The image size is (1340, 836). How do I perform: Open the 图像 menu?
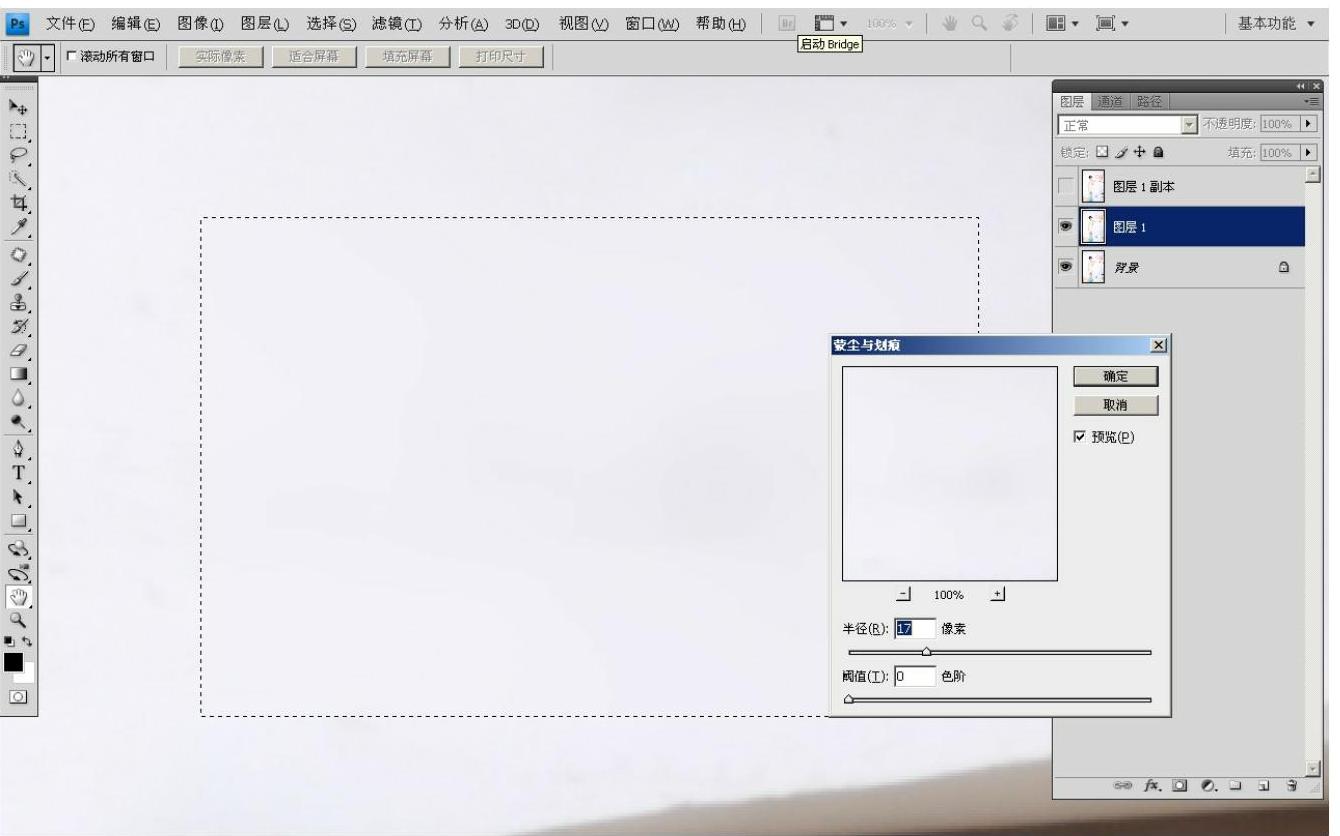tap(202, 22)
